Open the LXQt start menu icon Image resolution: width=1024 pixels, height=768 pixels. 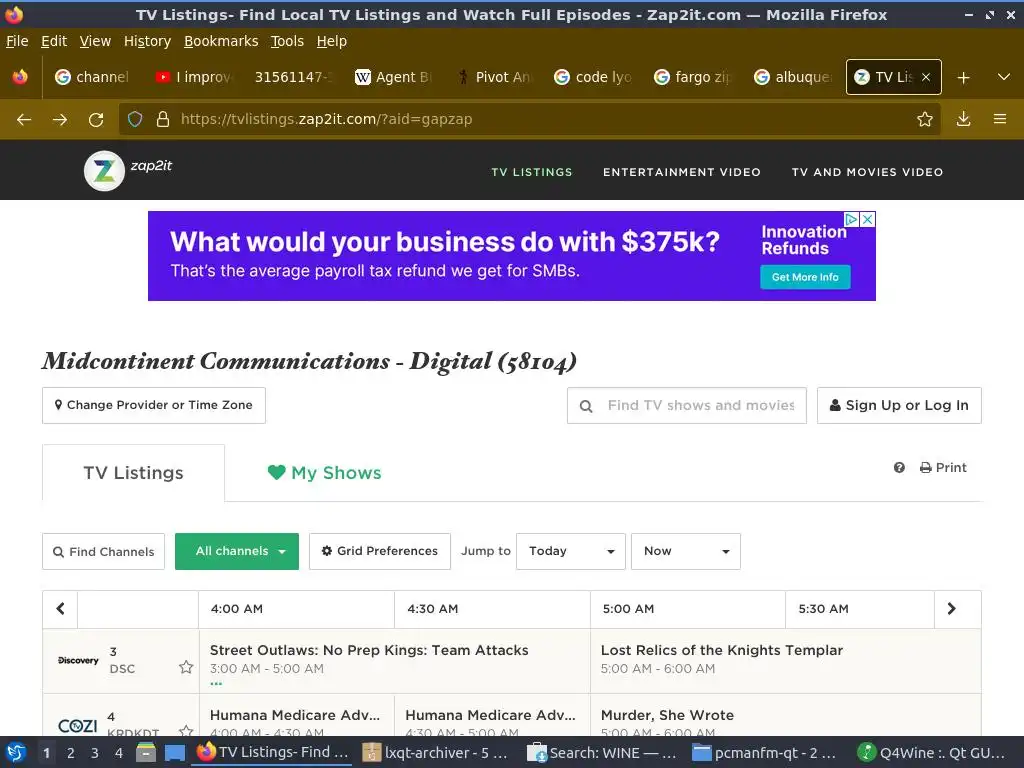coord(16,753)
